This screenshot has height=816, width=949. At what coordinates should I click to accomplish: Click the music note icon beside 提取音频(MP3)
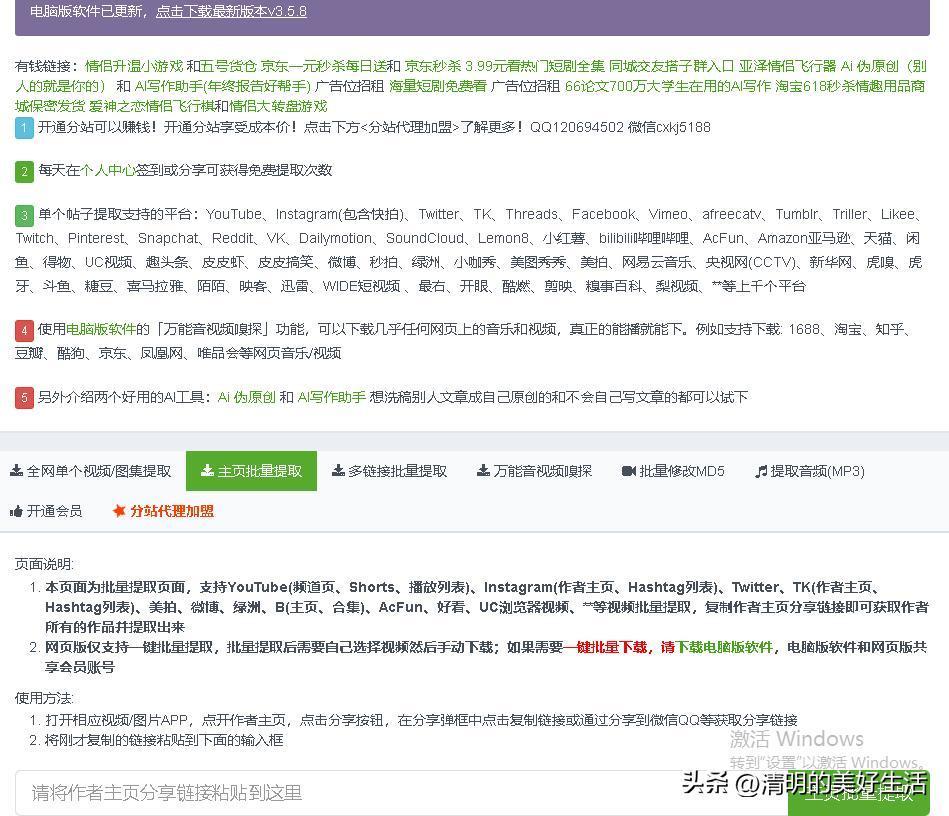(761, 471)
